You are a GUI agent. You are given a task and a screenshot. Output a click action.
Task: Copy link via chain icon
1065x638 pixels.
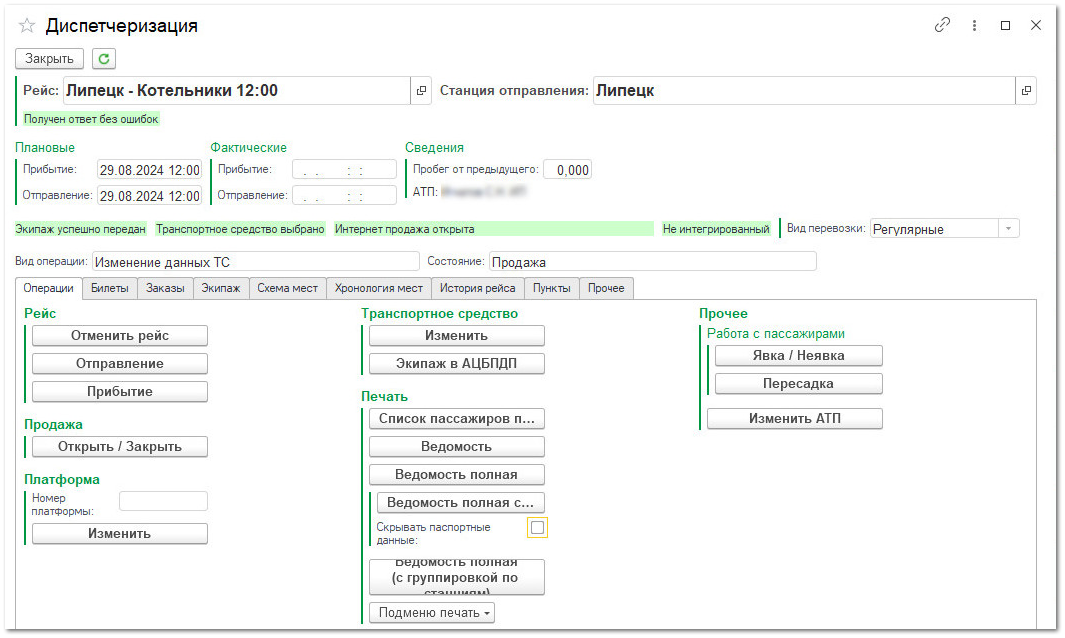click(942, 26)
